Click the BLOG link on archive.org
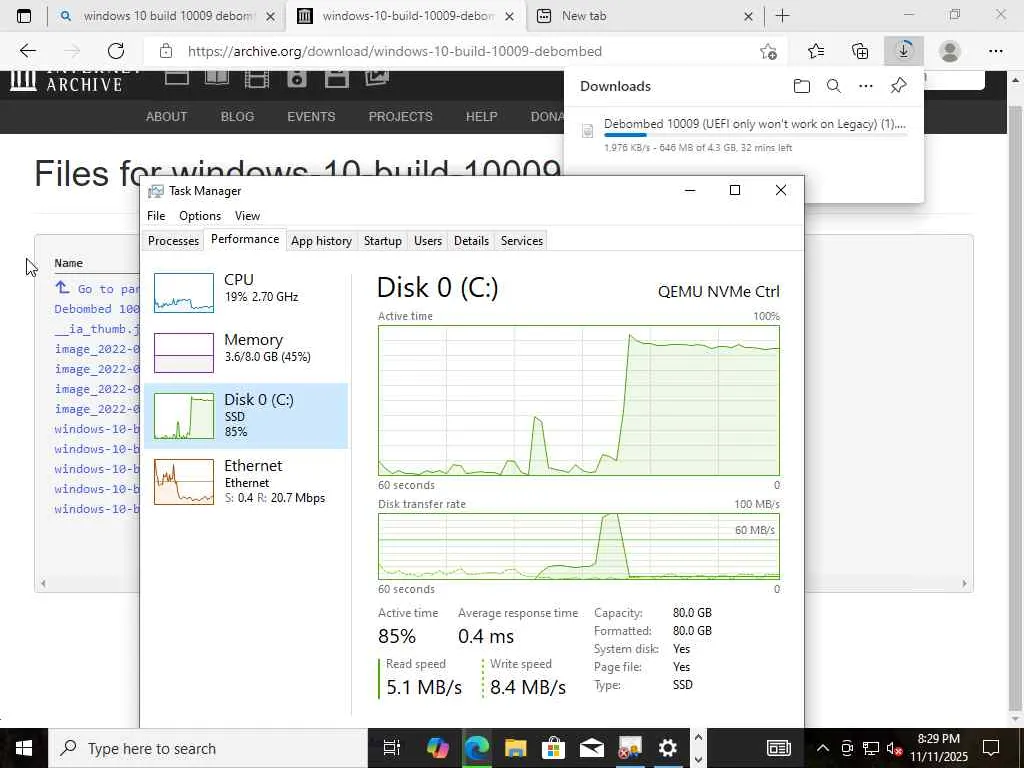1024x768 pixels. [x=237, y=117]
